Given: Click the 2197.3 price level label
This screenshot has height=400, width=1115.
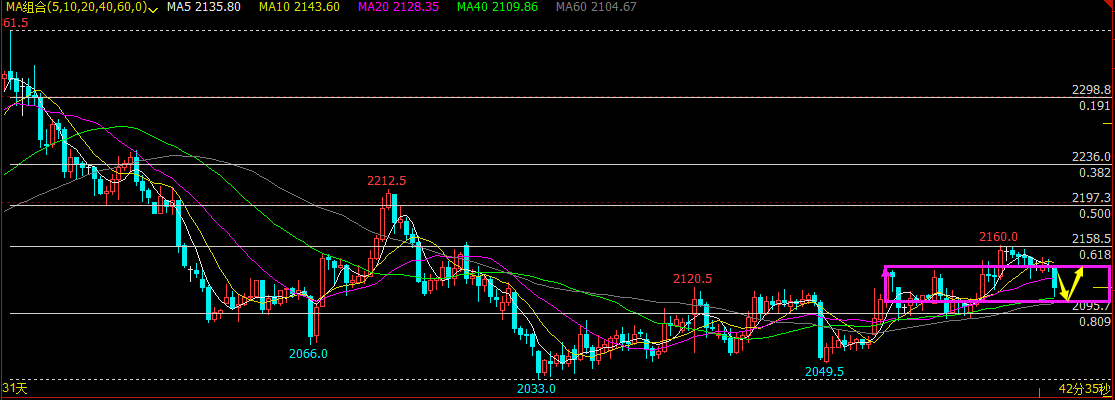Looking at the screenshot, I should (x=1091, y=197).
